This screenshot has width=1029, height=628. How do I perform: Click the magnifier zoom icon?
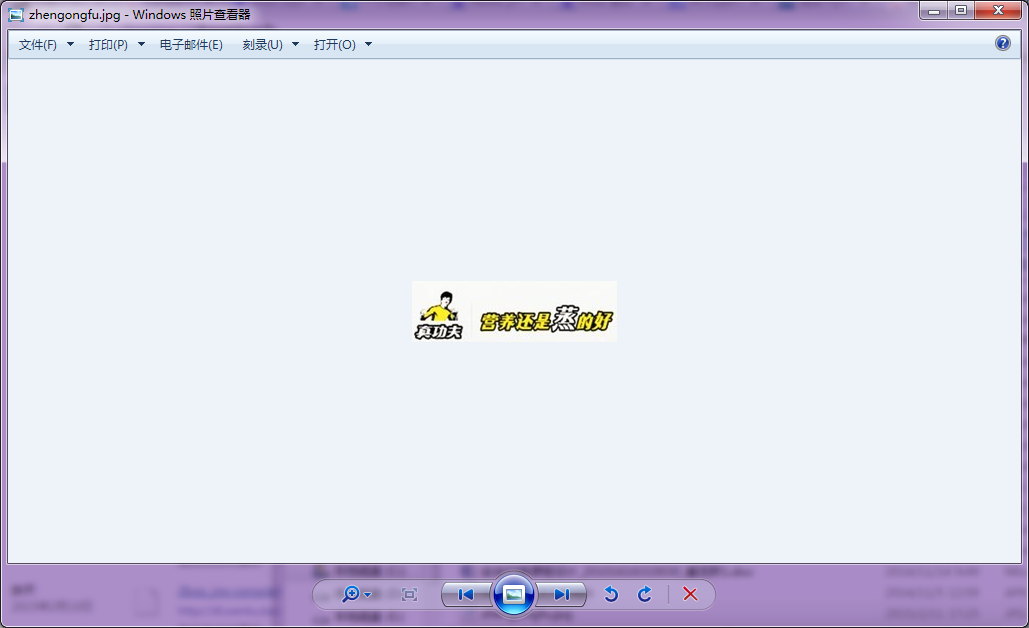tap(350, 595)
